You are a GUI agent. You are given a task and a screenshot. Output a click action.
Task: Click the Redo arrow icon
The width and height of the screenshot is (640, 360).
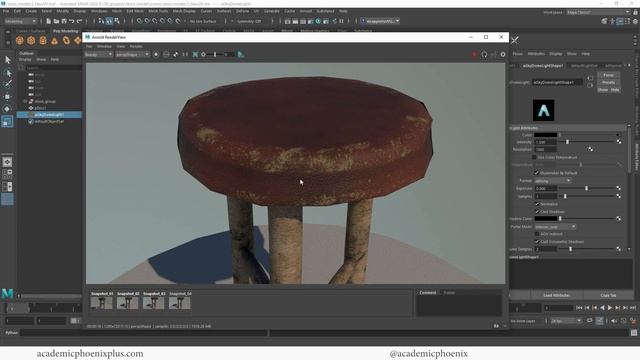[x=80, y=21]
